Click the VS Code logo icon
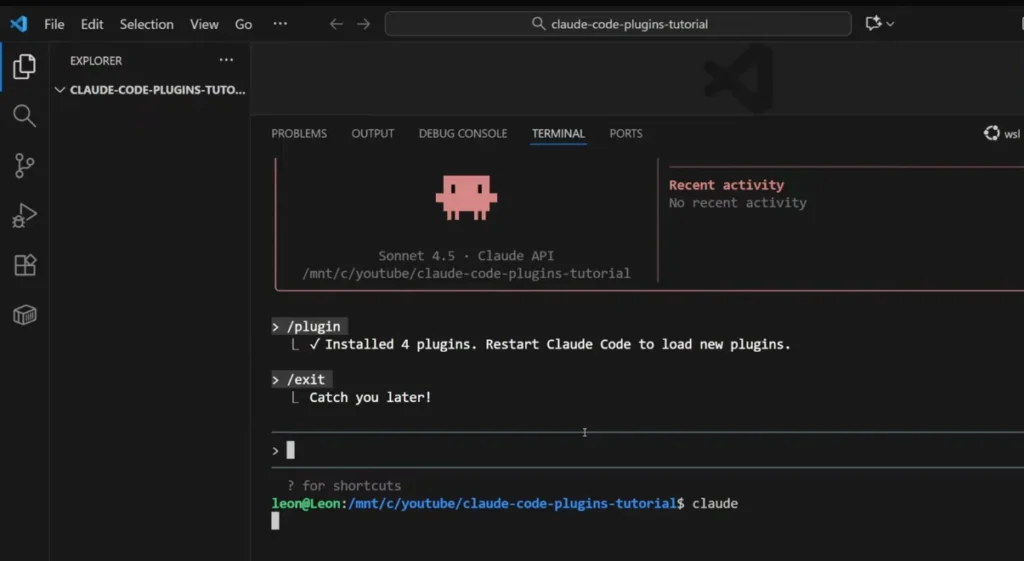The height and width of the screenshot is (561, 1024). pyautogui.click(x=18, y=24)
